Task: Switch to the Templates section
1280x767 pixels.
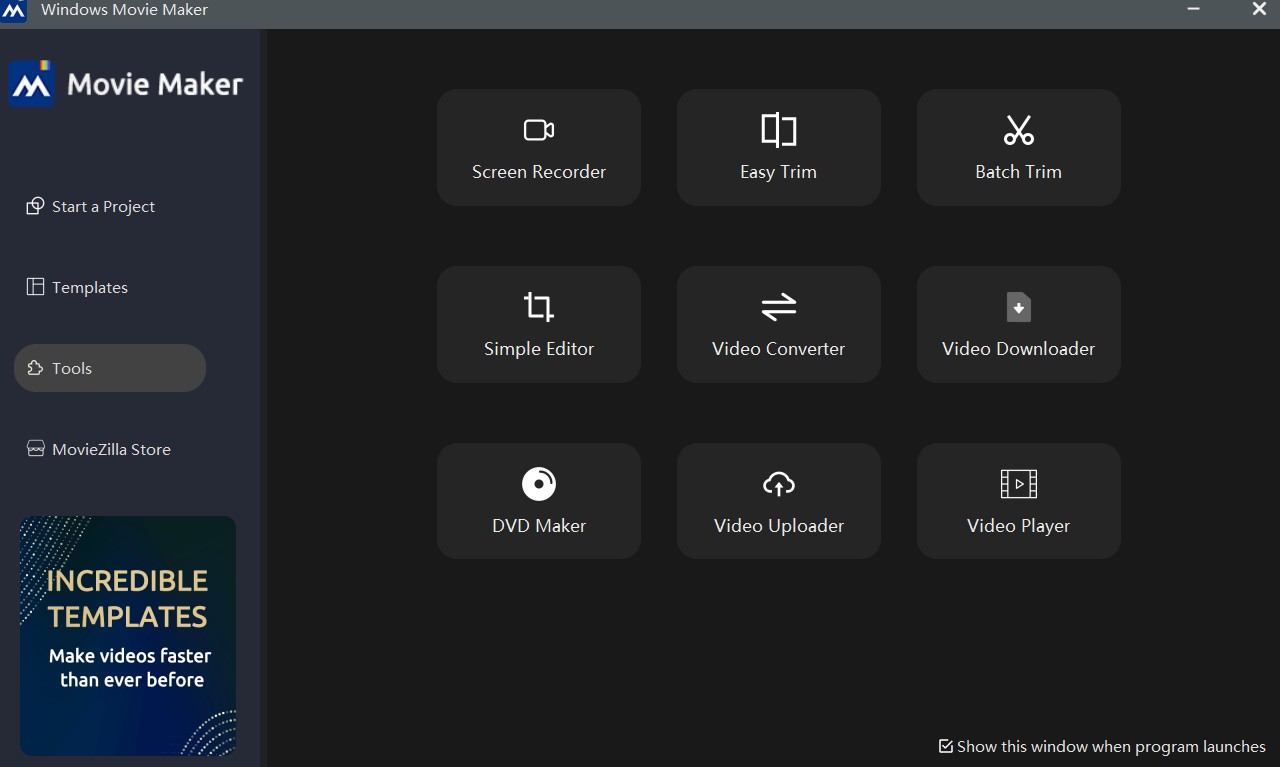Action: [90, 287]
